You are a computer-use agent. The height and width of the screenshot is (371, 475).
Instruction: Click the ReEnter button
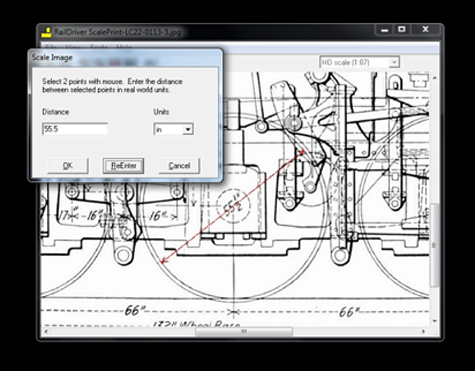(x=123, y=166)
